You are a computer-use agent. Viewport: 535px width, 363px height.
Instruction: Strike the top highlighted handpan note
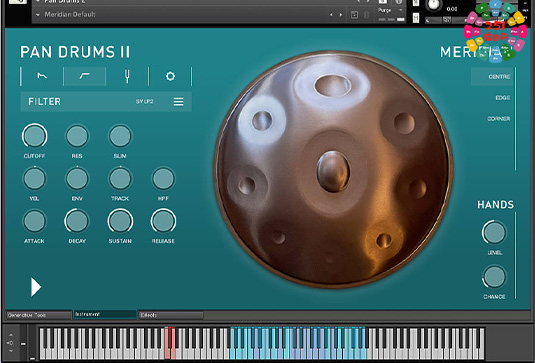(x=332, y=85)
